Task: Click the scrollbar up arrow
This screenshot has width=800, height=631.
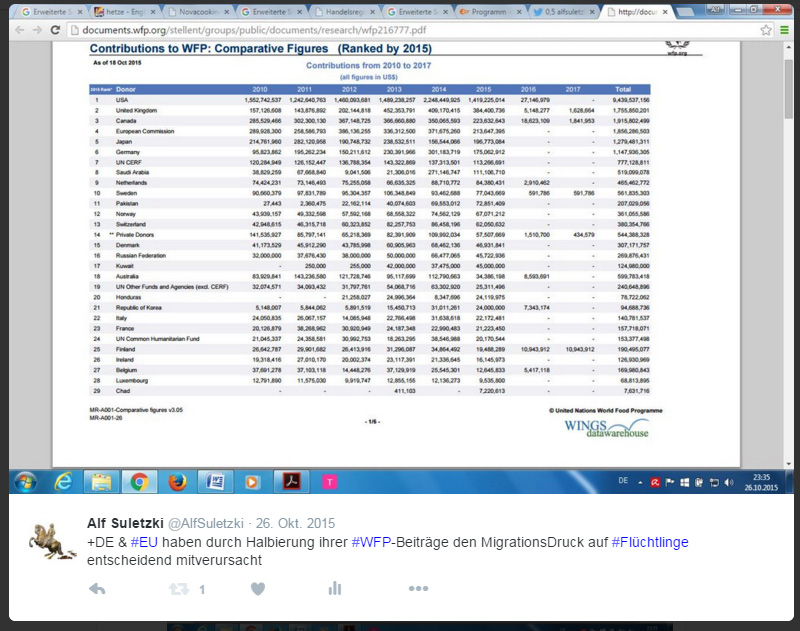Action: (788, 47)
